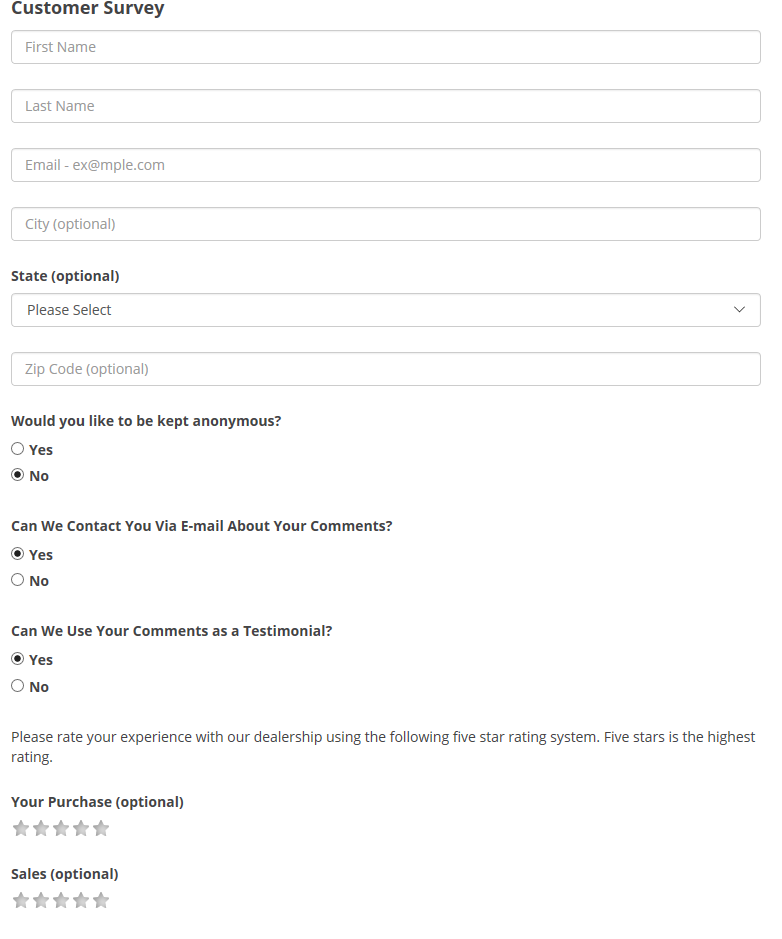Click the City optional field
Image resolution: width=782 pixels, height=939 pixels.
385,224
